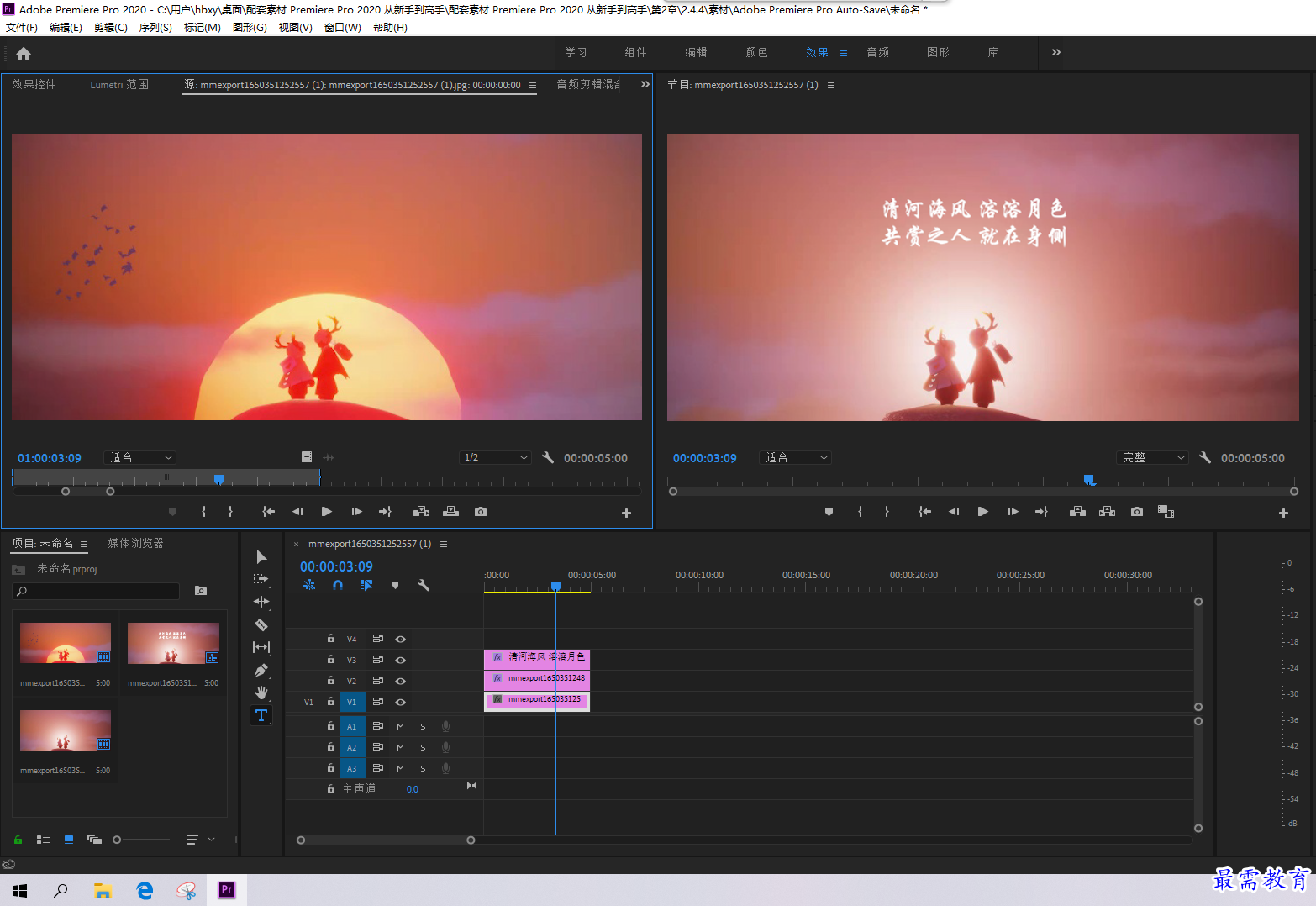Image resolution: width=1316 pixels, height=906 pixels.
Task: Open the 文件(F) menu
Action: click(x=22, y=28)
